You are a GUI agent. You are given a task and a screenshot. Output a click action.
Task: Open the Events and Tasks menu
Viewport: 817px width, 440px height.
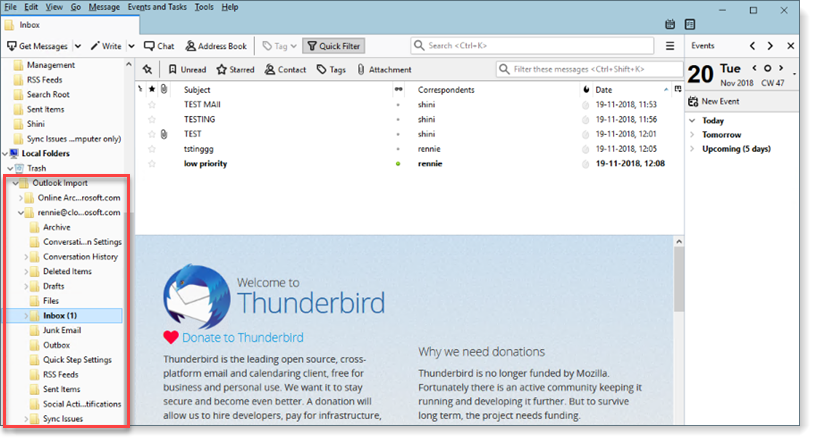(x=157, y=7)
